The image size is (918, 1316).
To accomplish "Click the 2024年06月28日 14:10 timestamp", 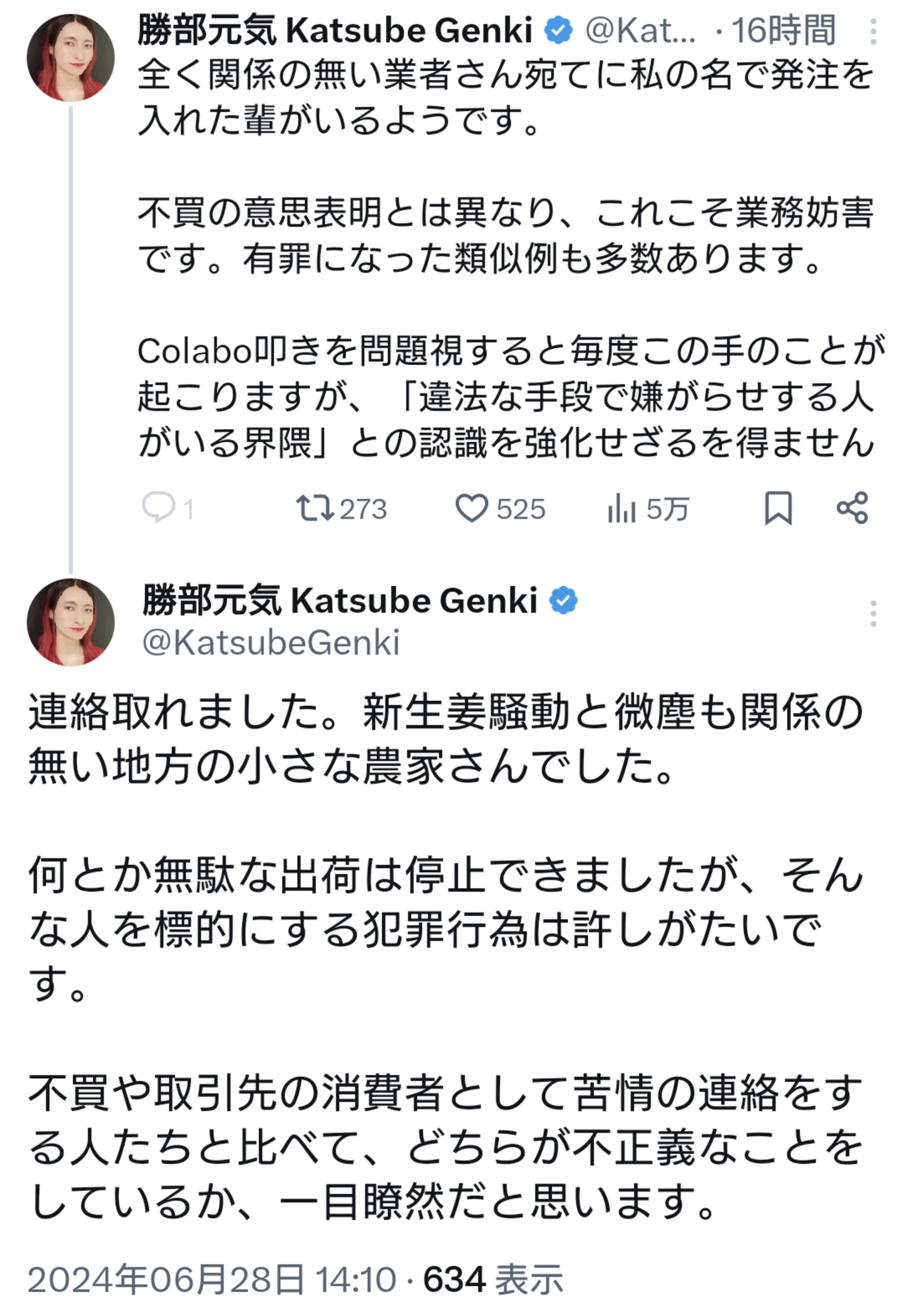I will pyautogui.click(x=212, y=1279).
